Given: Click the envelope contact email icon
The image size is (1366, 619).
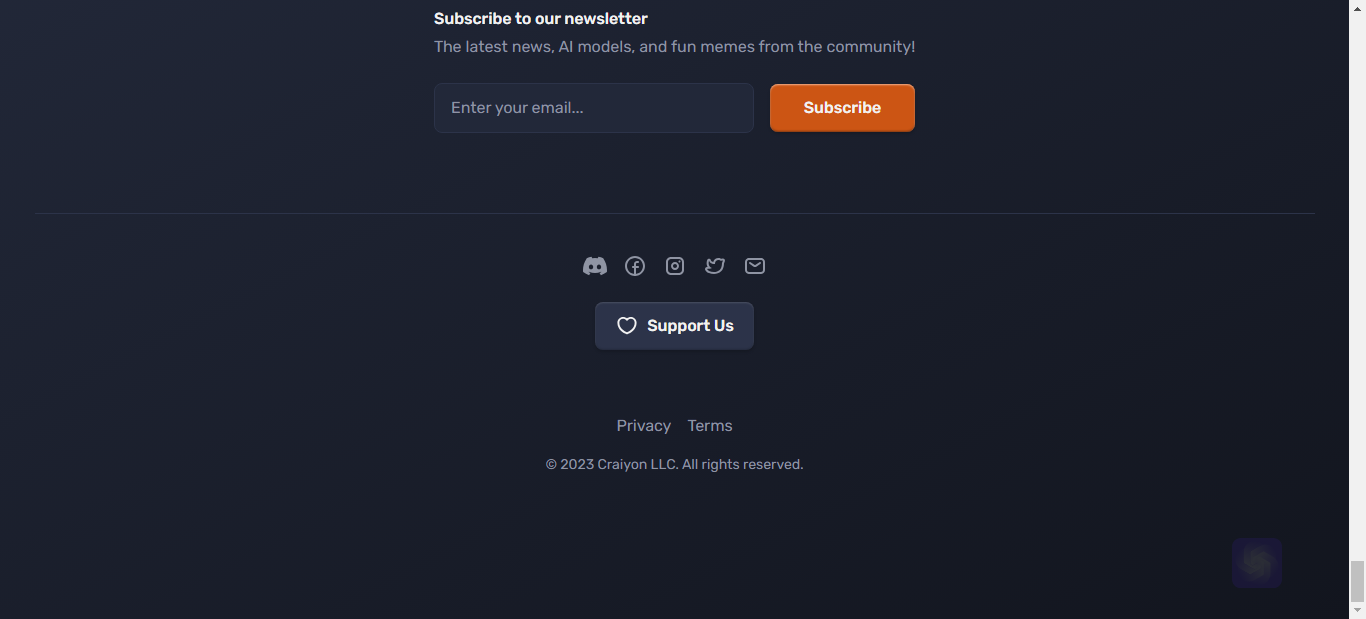Looking at the screenshot, I should click(755, 266).
